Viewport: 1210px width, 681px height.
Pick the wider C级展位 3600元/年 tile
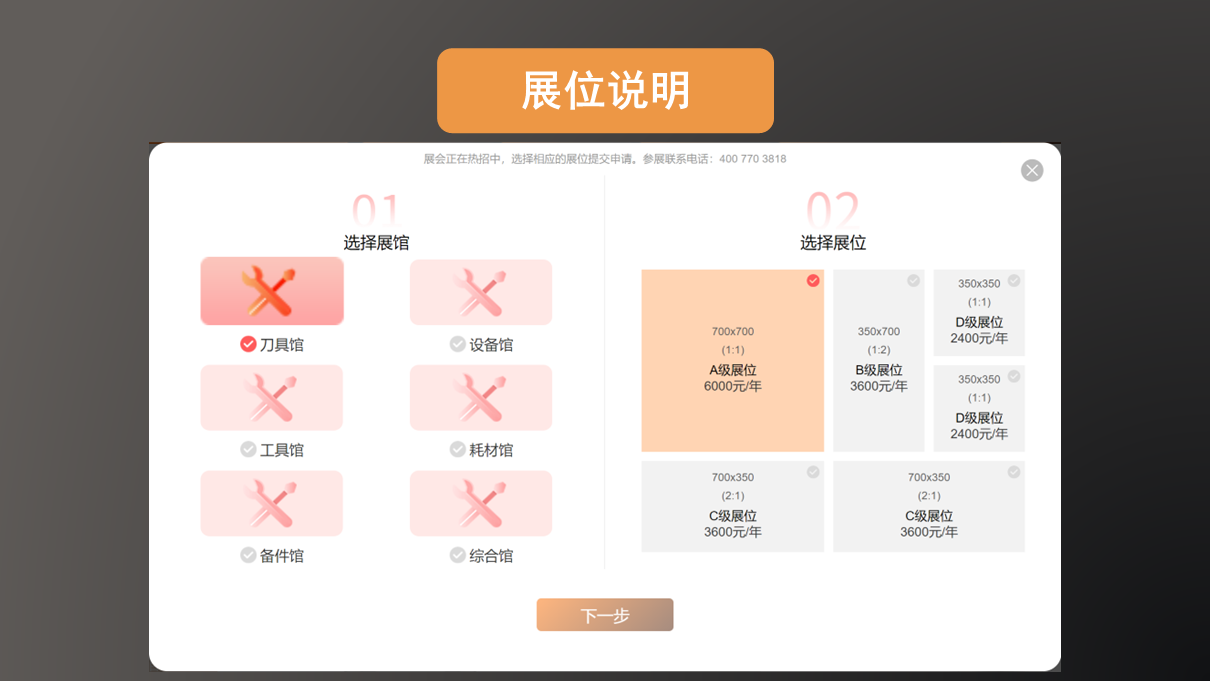[929, 507]
